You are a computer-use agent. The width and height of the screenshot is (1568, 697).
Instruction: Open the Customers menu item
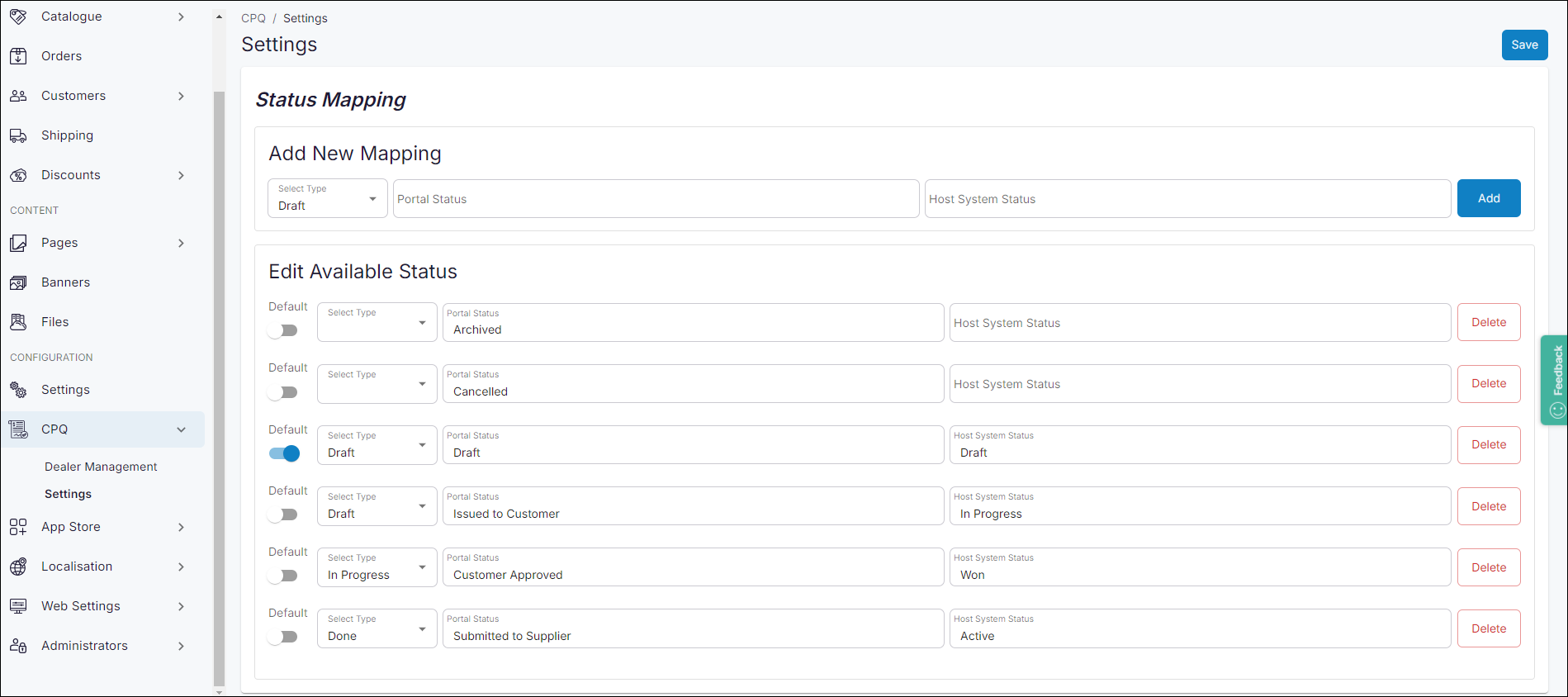pyautogui.click(x=73, y=96)
